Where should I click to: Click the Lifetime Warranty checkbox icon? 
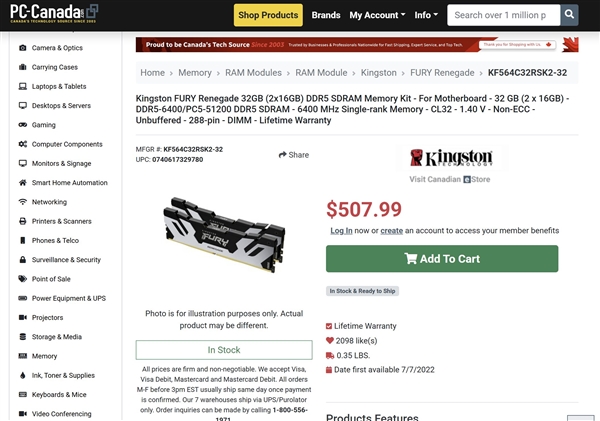[329, 326]
